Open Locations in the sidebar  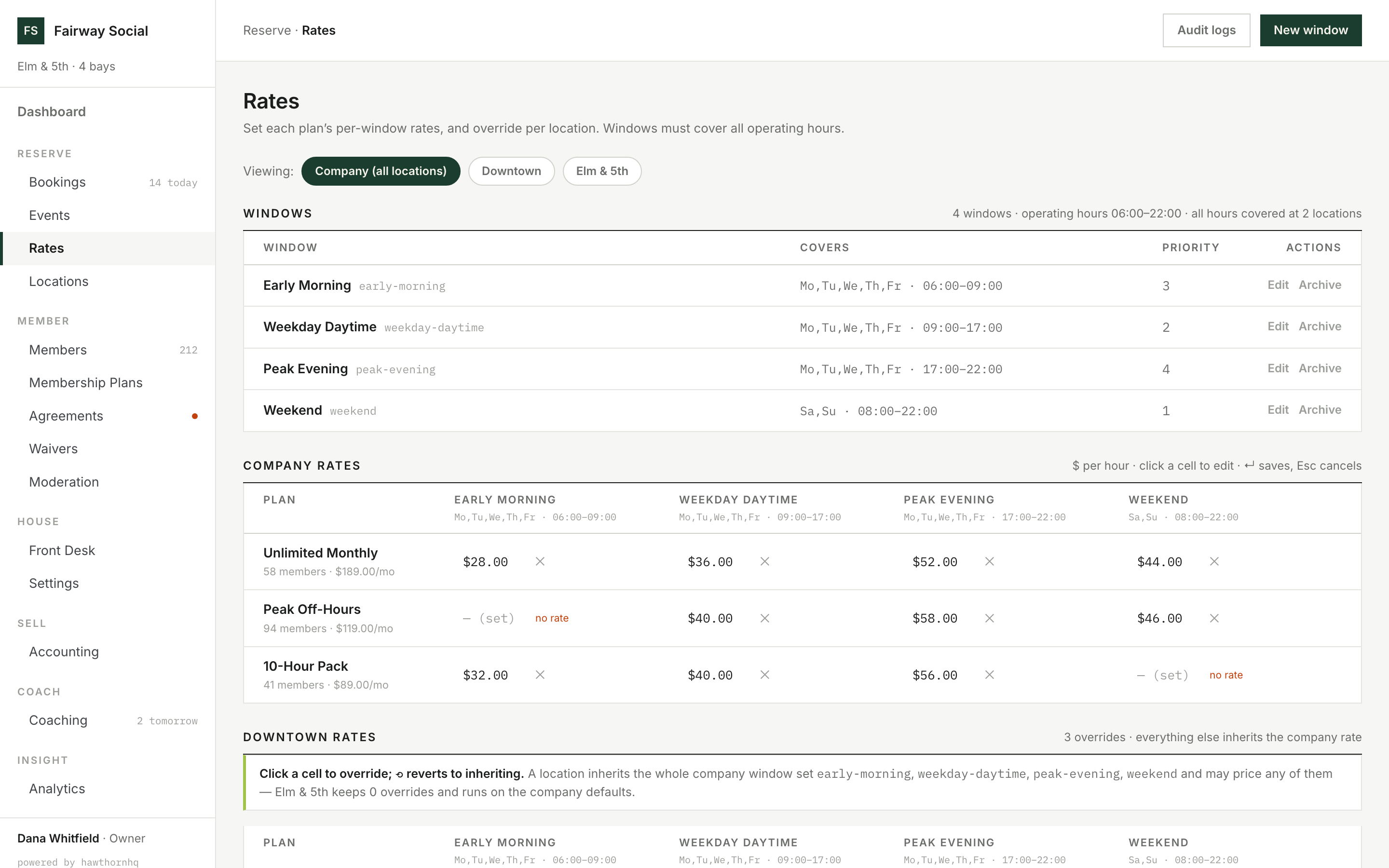coord(108,282)
